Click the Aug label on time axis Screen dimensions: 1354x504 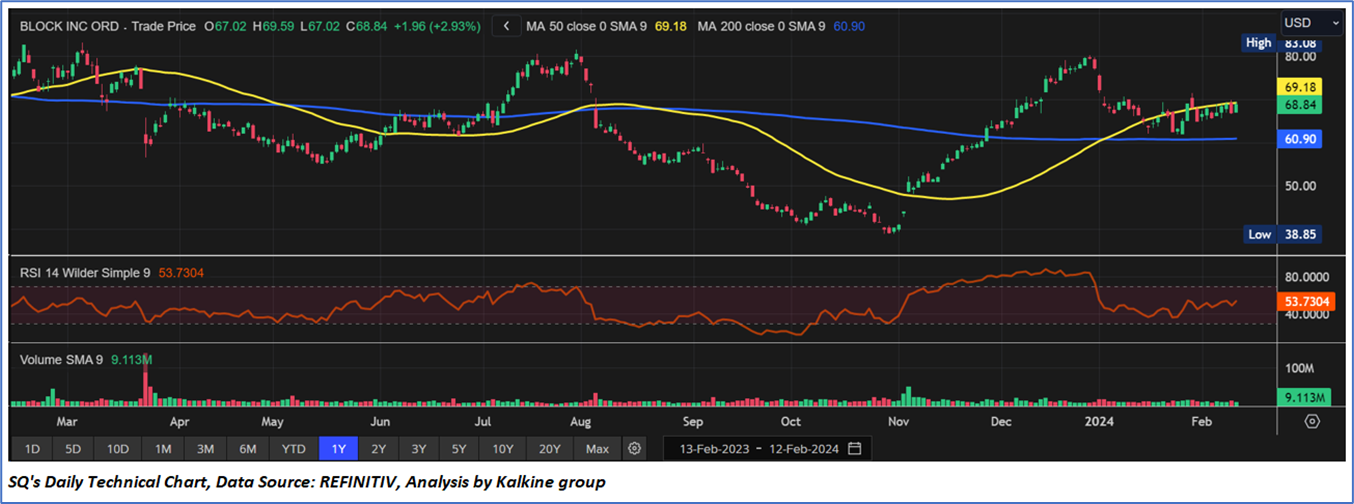(x=582, y=421)
